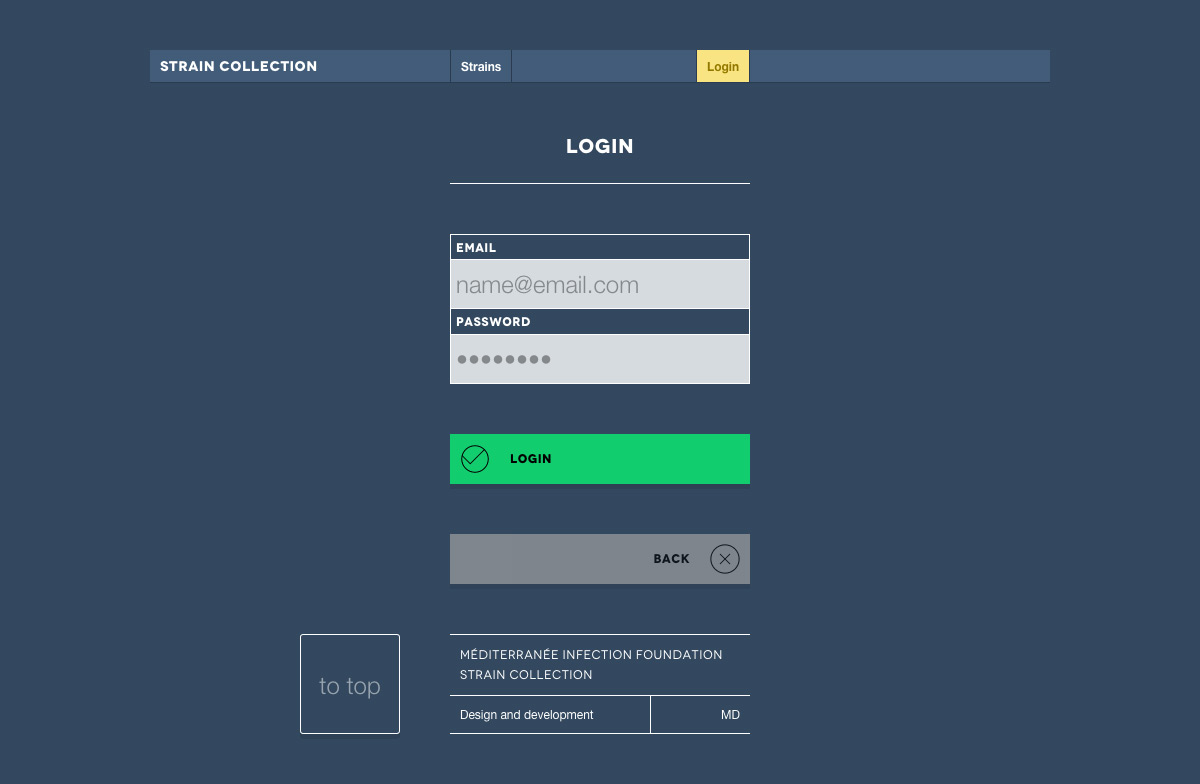The image size is (1200, 784).
Task: Open the Strains menu item
Action: 481,67
